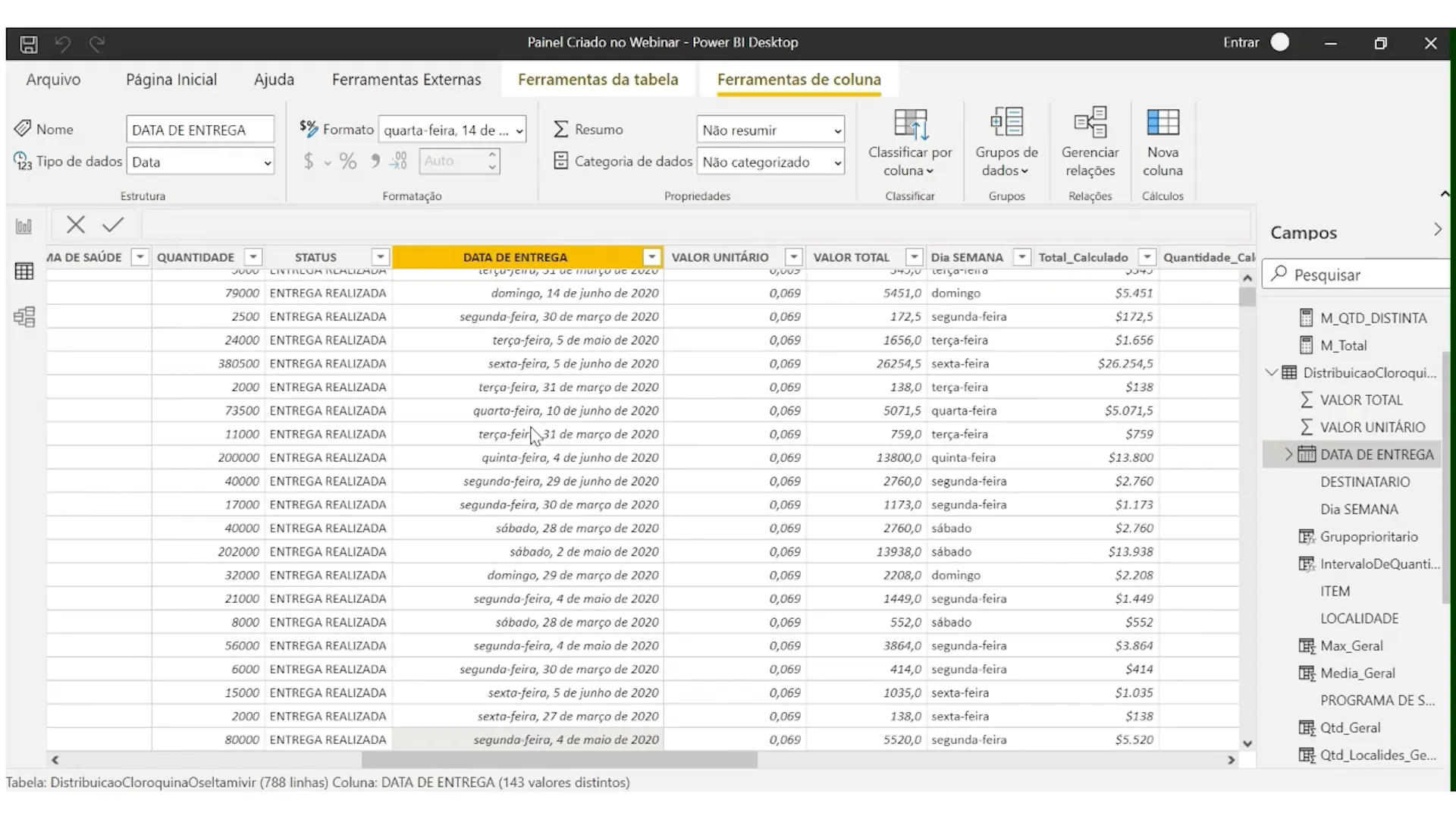Switch to Model view in sidebar

pos(24,317)
